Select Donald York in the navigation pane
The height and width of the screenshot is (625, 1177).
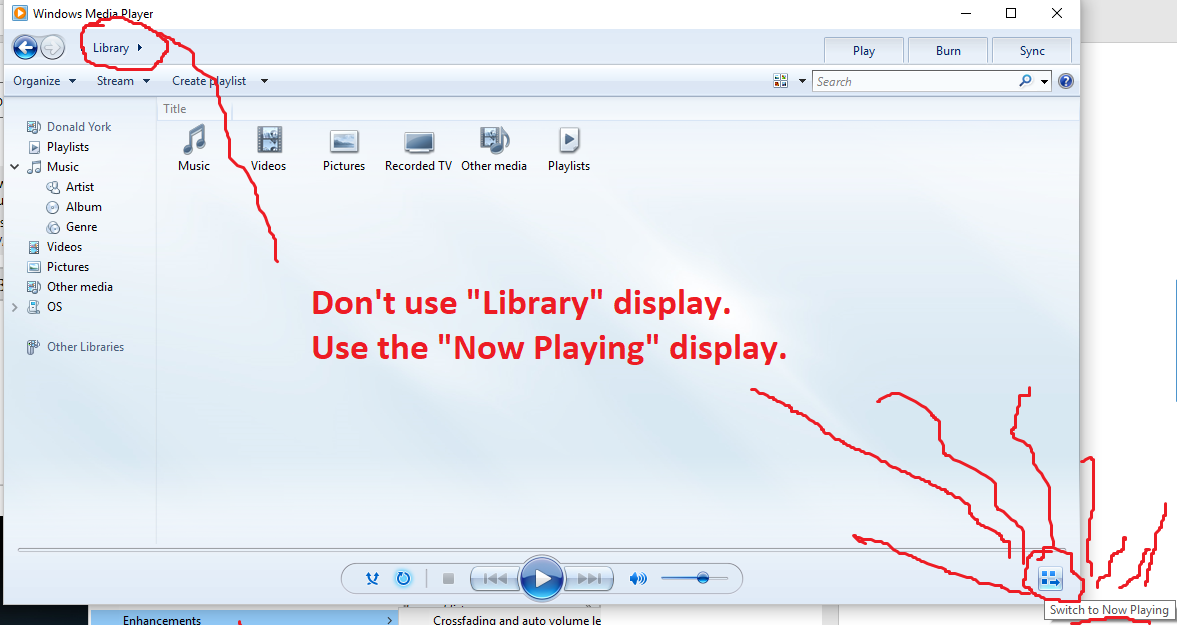79,127
